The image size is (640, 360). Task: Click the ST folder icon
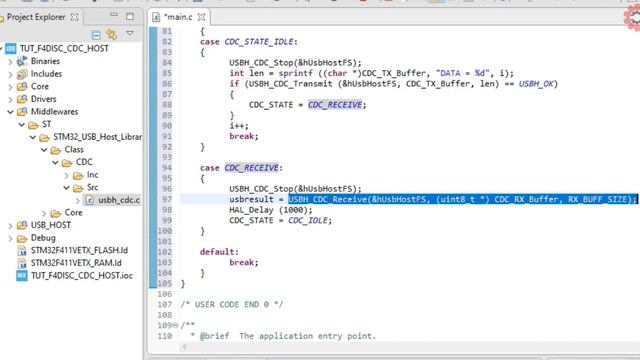[x=33, y=125]
